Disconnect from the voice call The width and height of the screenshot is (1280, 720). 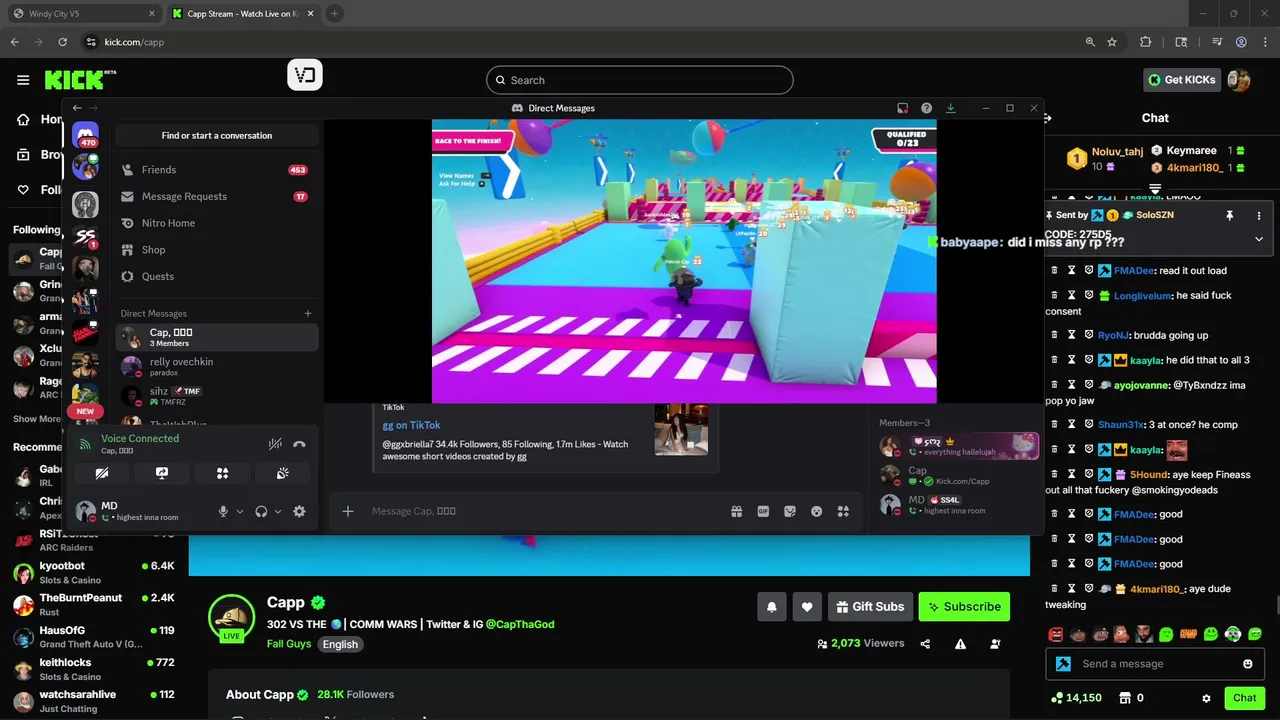coord(299,444)
